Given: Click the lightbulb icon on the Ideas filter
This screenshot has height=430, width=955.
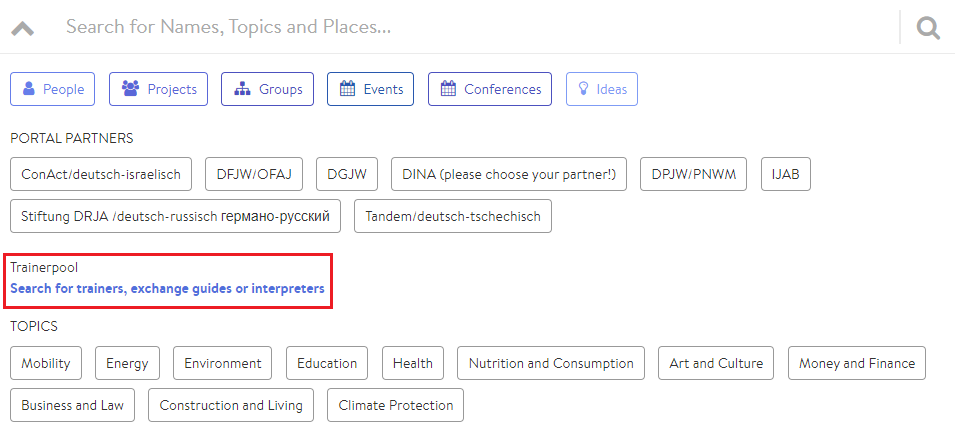Looking at the screenshot, I should point(583,89).
